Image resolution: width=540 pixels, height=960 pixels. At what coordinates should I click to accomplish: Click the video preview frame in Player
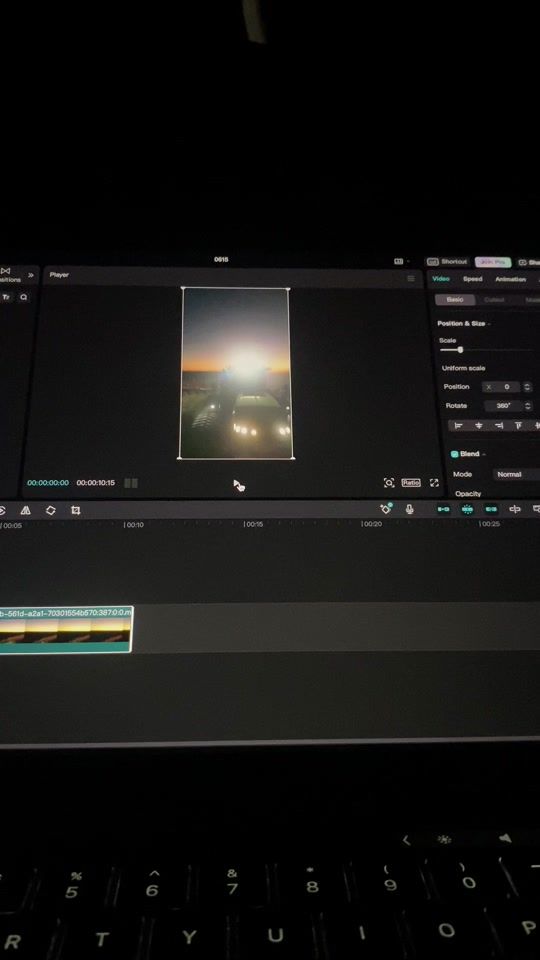pos(236,373)
